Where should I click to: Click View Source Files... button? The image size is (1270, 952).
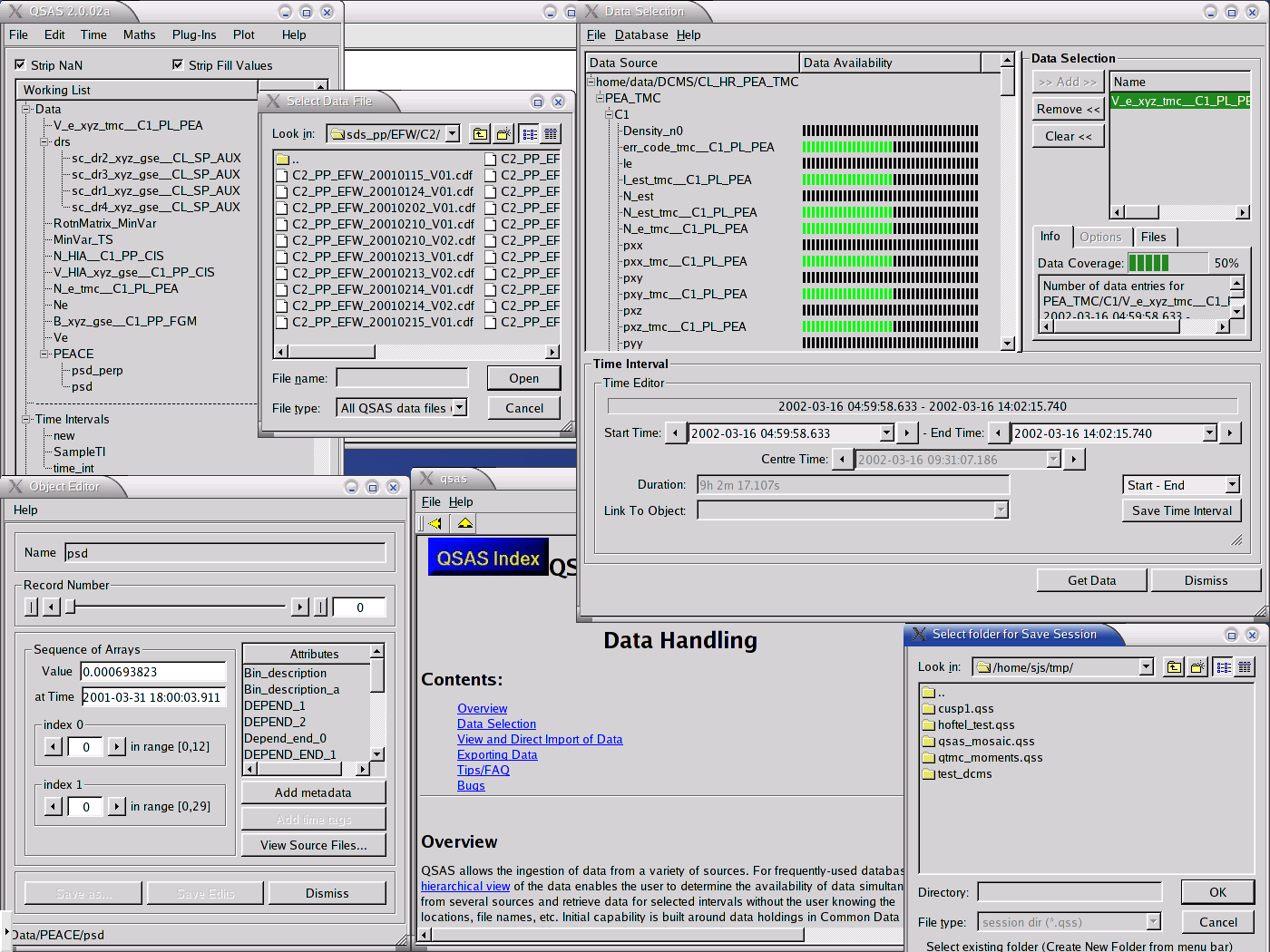tap(313, 845)
